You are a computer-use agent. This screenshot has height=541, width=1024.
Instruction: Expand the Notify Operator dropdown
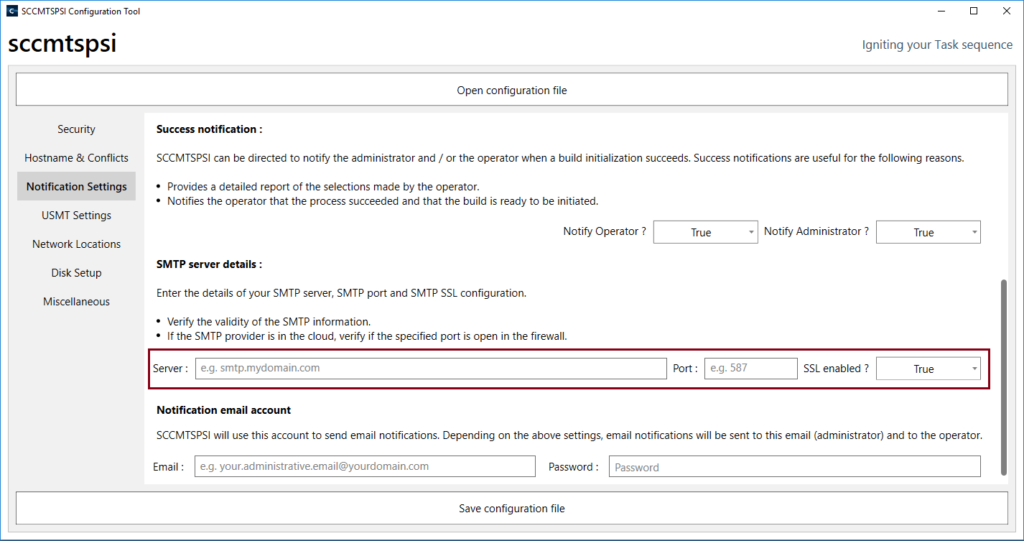click(705, 232)
